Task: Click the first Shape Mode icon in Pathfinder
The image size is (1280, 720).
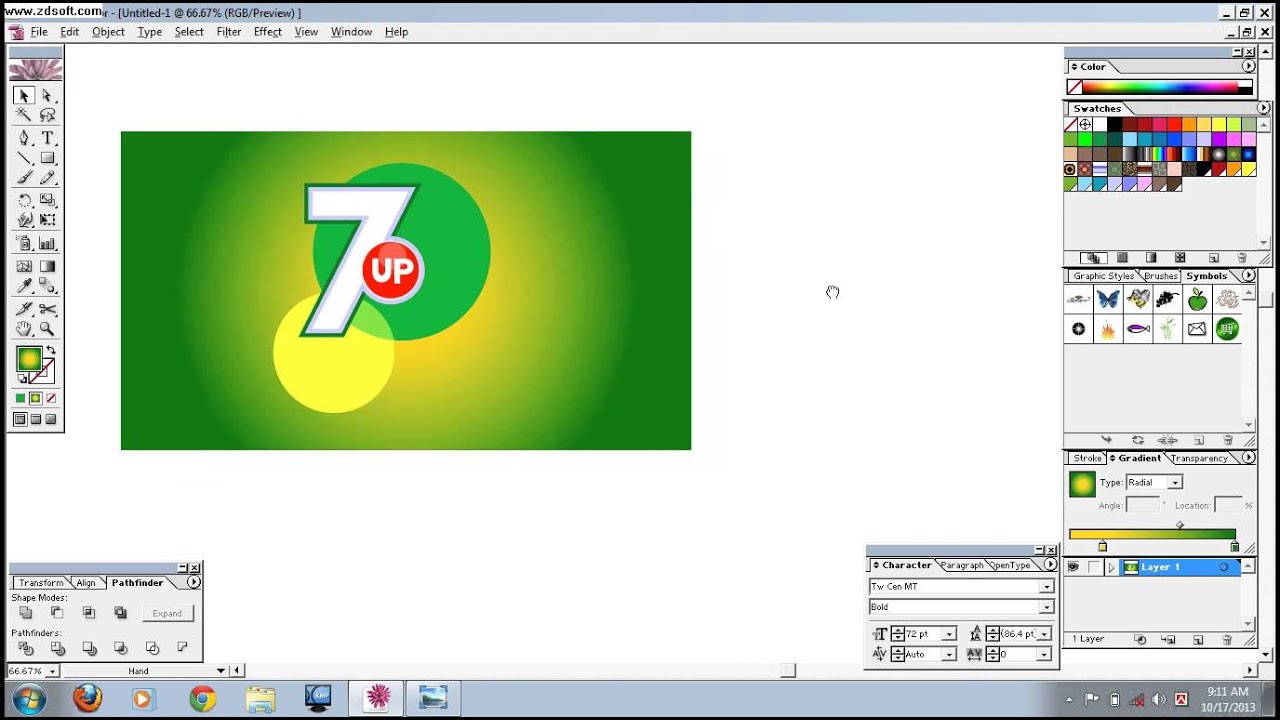Action: click(x=26, y=613)
